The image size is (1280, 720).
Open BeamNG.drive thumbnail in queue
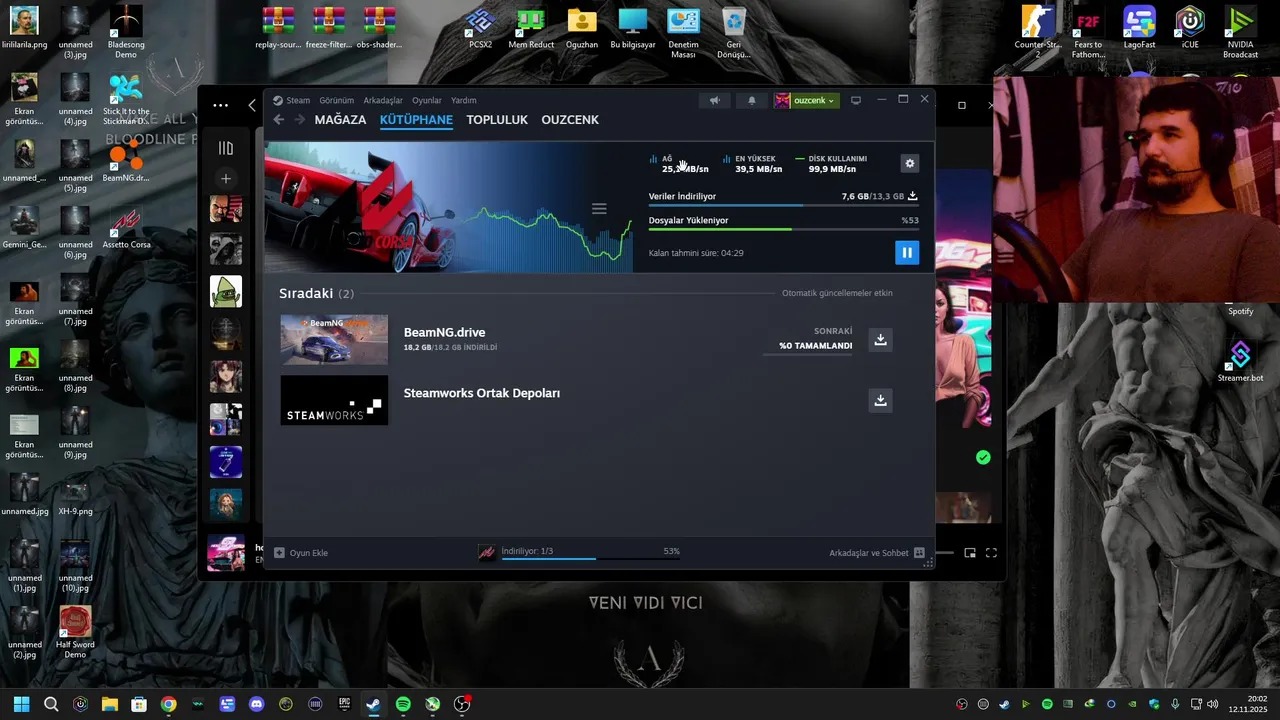(334, 340)
